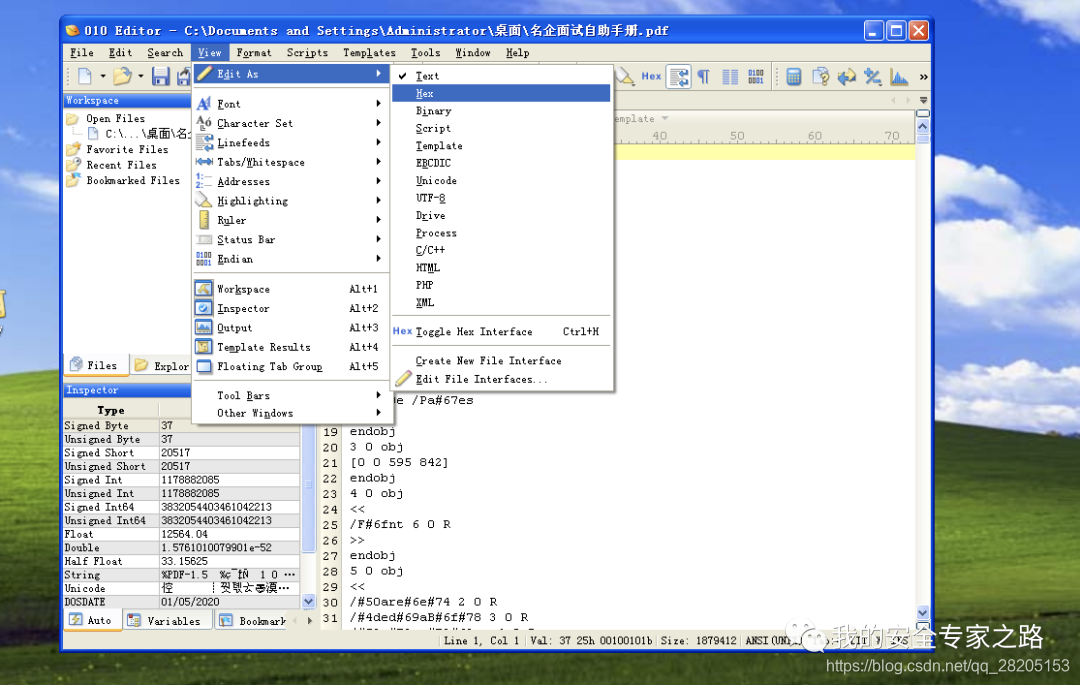
Task: Click the editor vertical scrollbar up arrow
Action: (x=923, y=127)
